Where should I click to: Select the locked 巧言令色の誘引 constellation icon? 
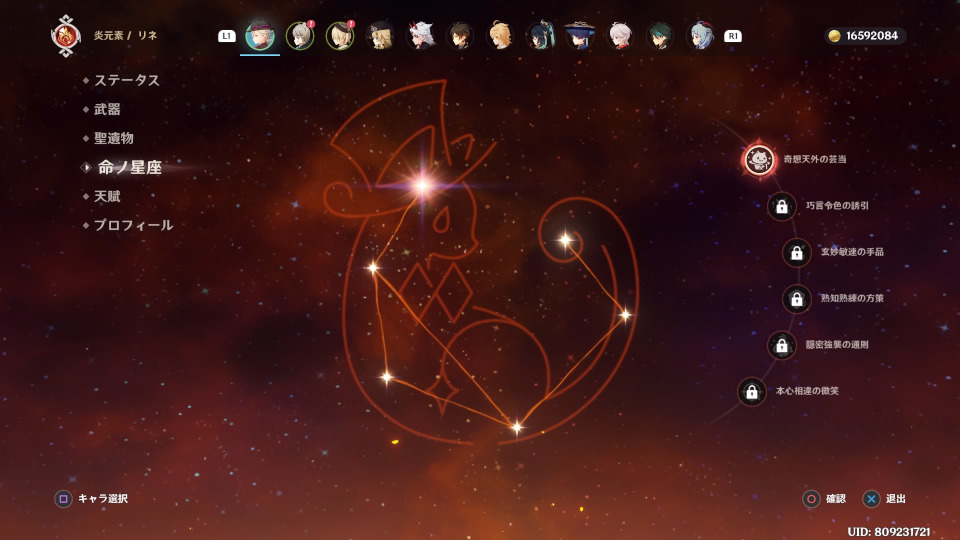782,206
